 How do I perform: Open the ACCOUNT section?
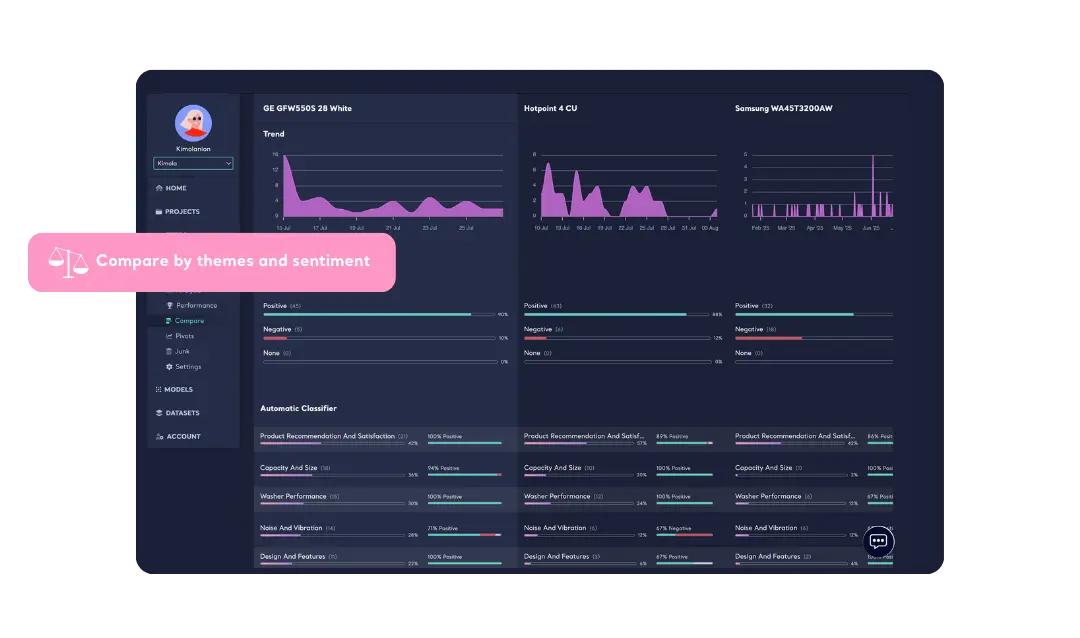177,436
